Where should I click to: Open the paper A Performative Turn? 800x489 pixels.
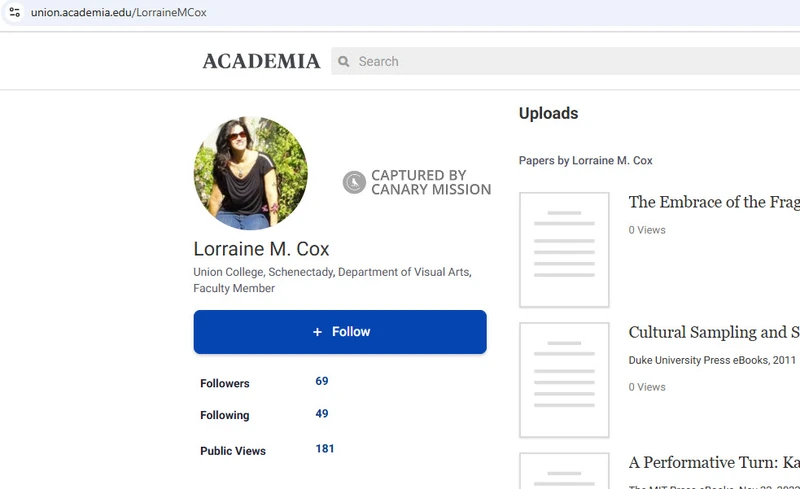(714, 462)
